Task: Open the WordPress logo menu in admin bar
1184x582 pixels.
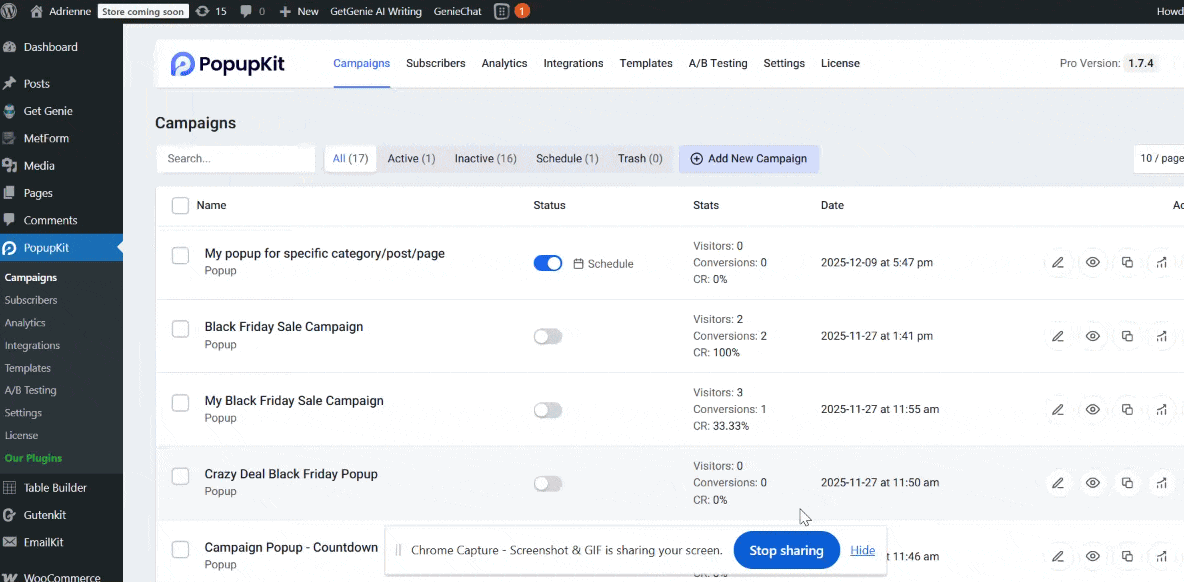Action: coord(9,11)
